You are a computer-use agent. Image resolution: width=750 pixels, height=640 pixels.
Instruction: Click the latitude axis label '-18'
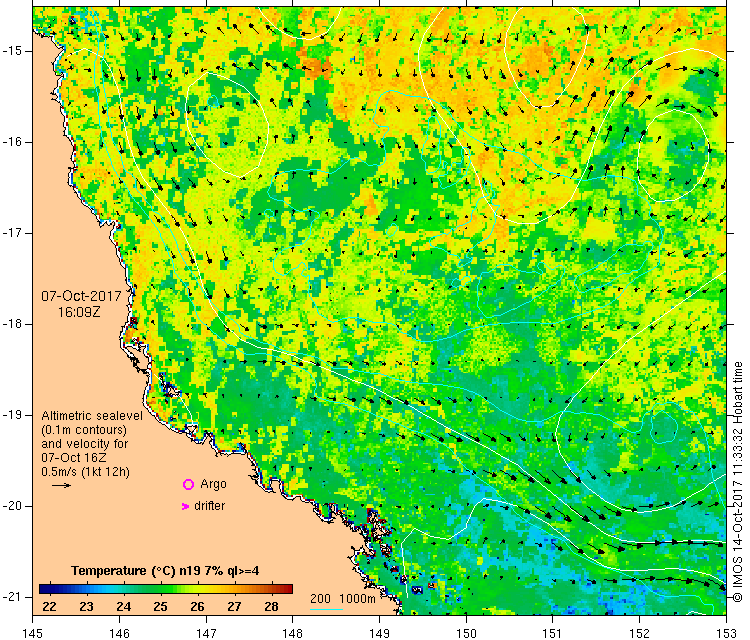coord(11,324)
